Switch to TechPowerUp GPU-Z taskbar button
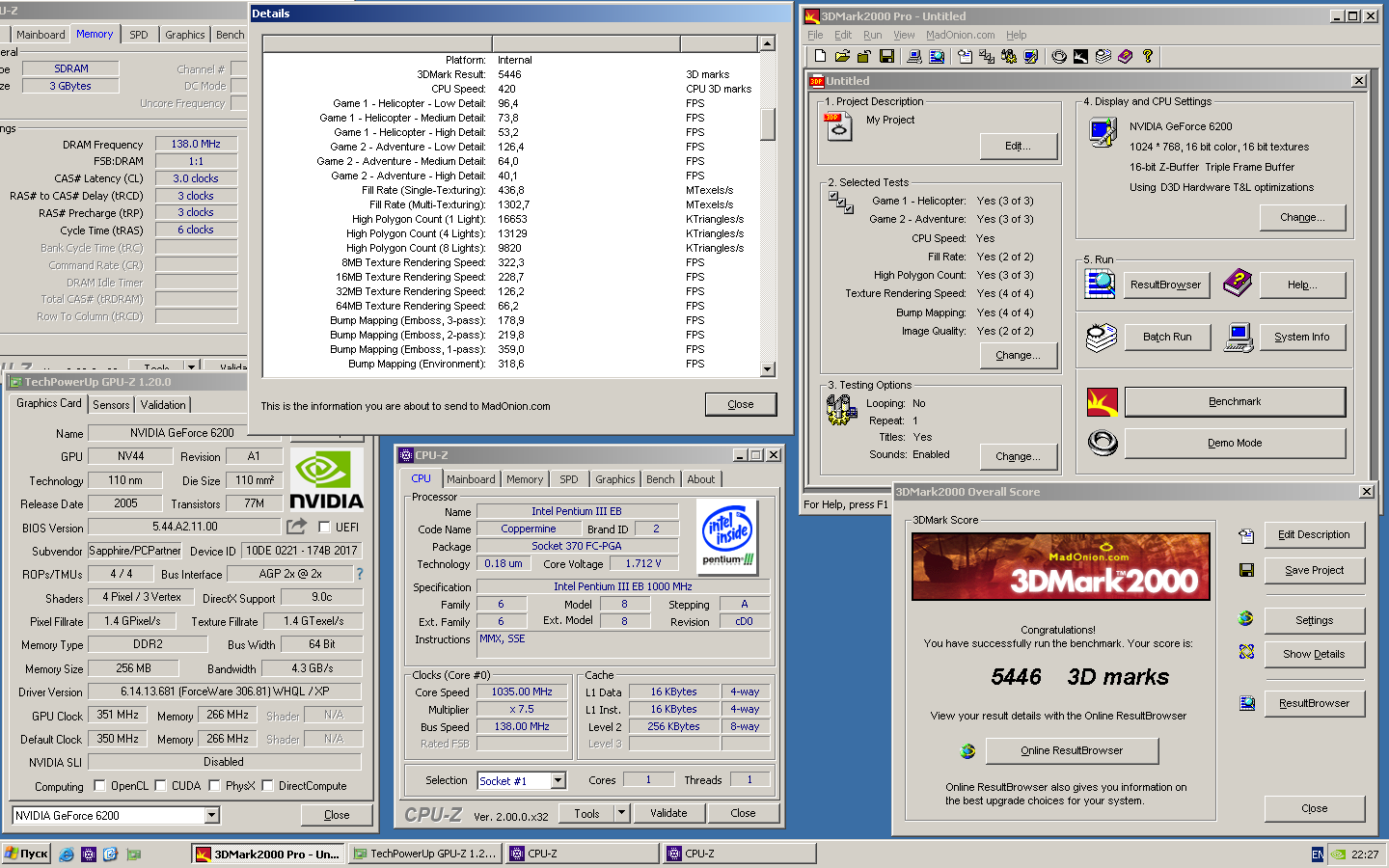 [x=424, y=854]
